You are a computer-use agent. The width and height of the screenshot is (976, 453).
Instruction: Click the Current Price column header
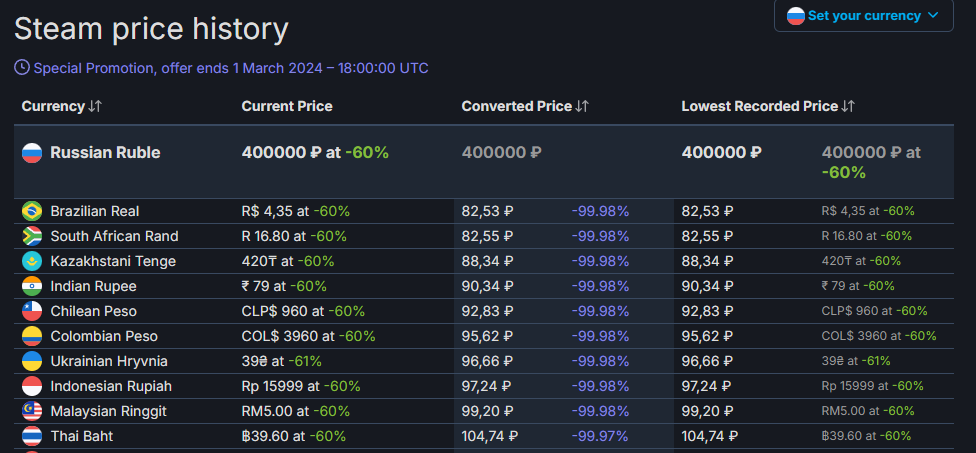[x=287, y=106]
